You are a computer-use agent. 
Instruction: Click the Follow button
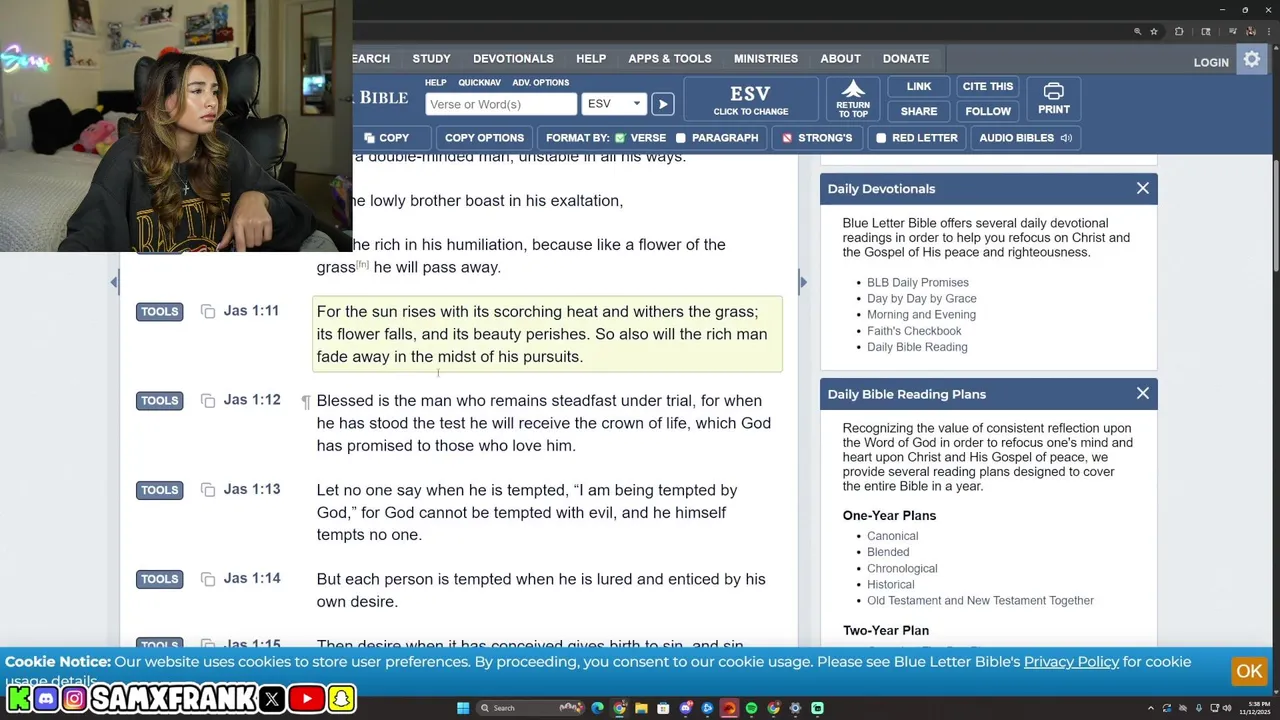[988, 111]
